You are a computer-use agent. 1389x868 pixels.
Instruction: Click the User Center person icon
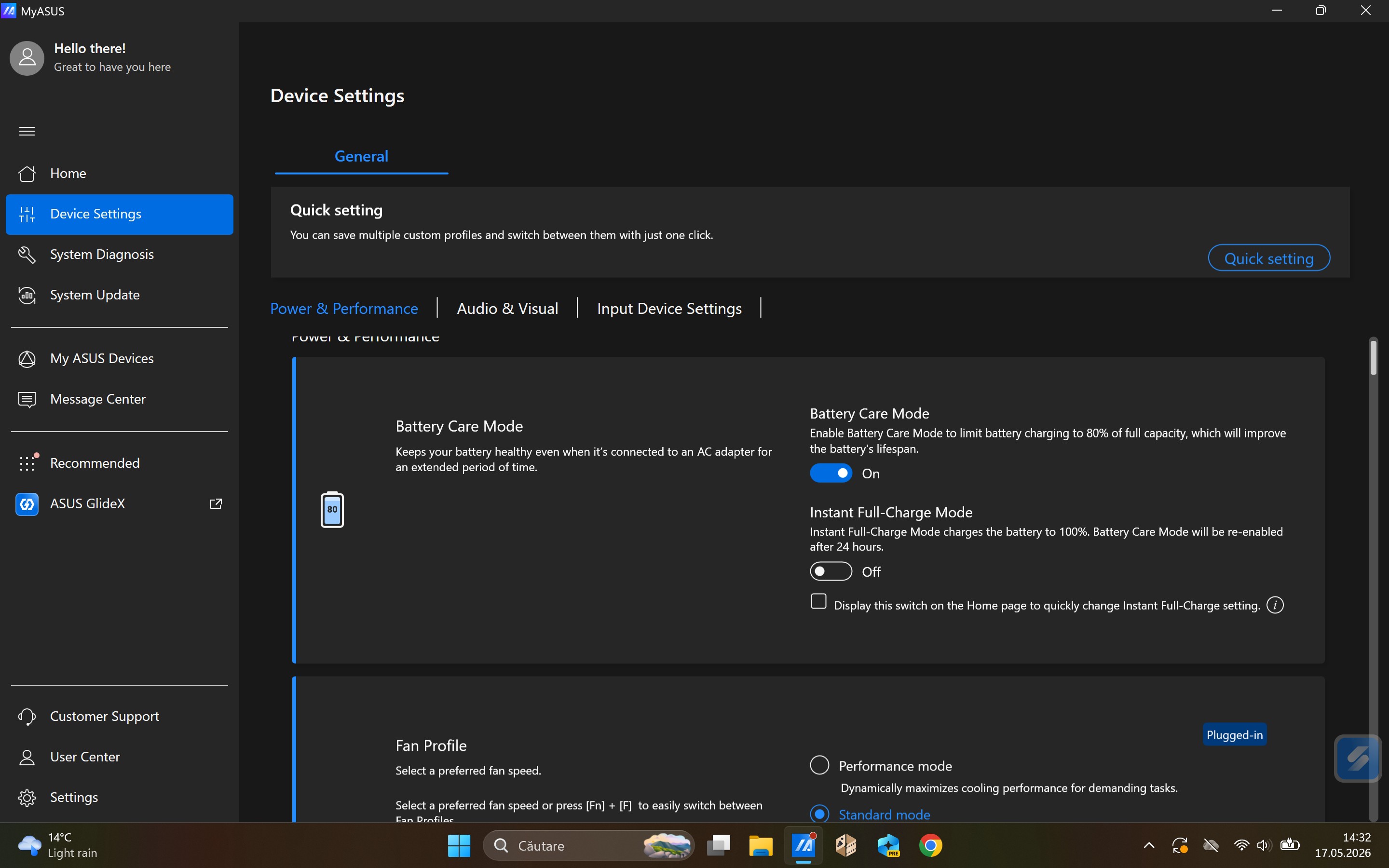point(27,757)
